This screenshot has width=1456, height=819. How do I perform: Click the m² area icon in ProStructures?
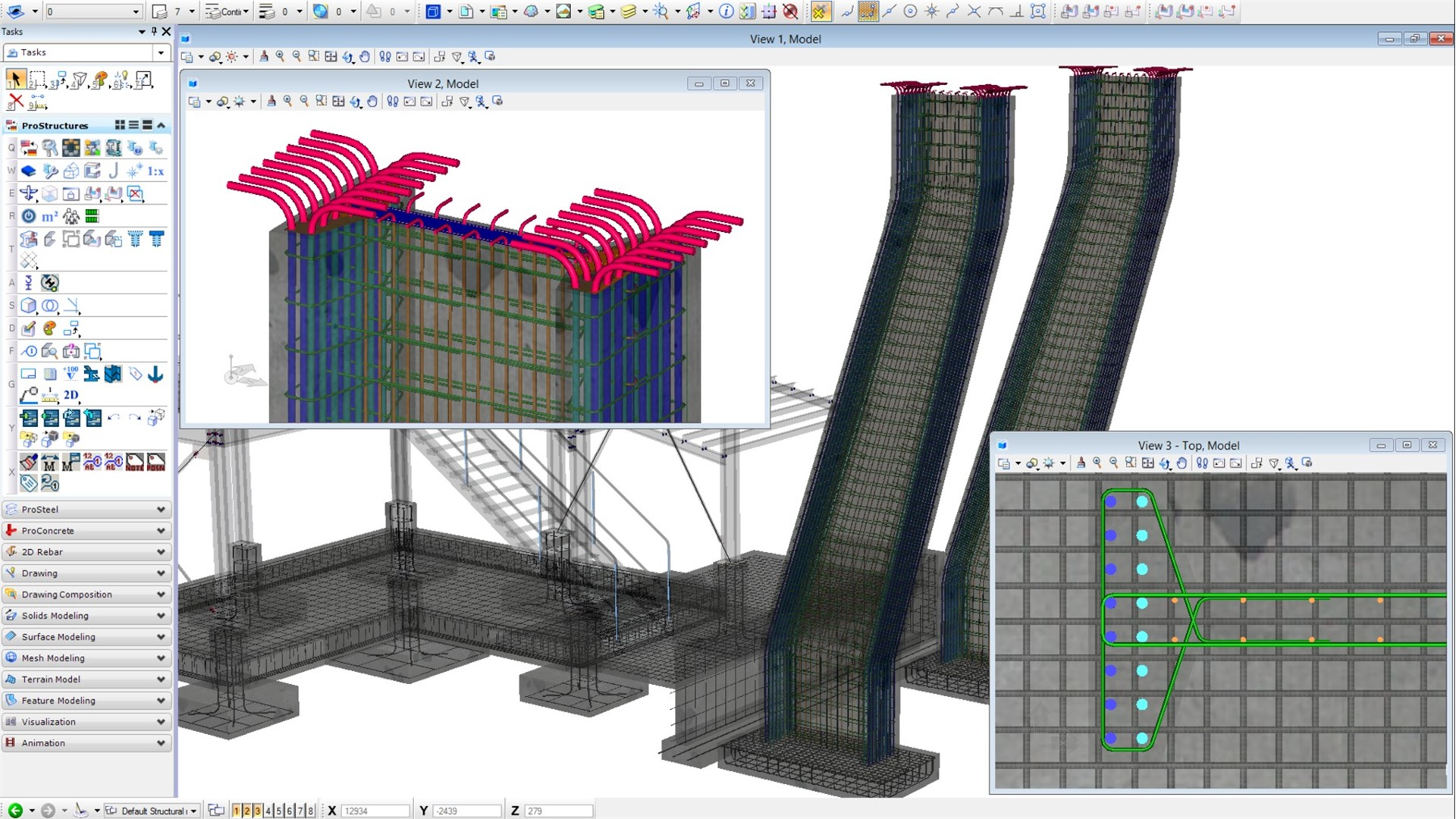pos(49,217)
